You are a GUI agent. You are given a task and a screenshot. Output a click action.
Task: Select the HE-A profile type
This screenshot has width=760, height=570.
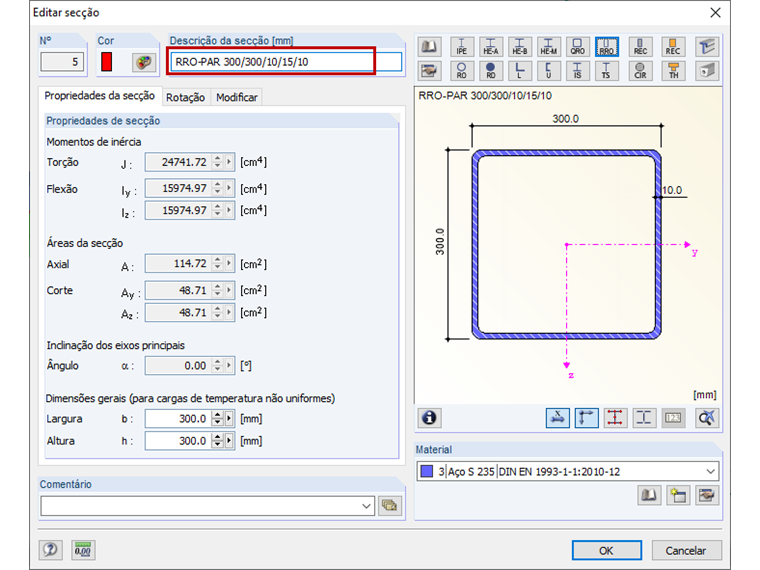pos(491,47)
